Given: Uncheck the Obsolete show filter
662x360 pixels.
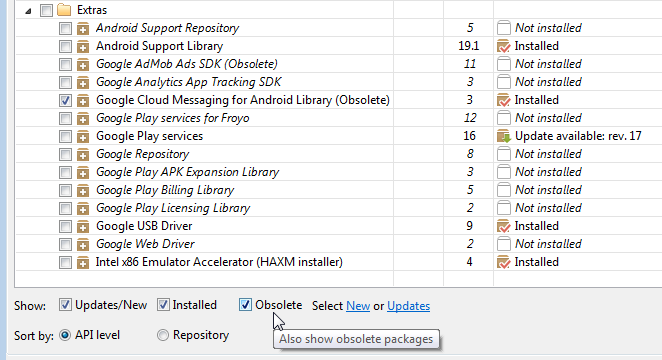Looking at the screenshot, I should [x=245, y=305].
